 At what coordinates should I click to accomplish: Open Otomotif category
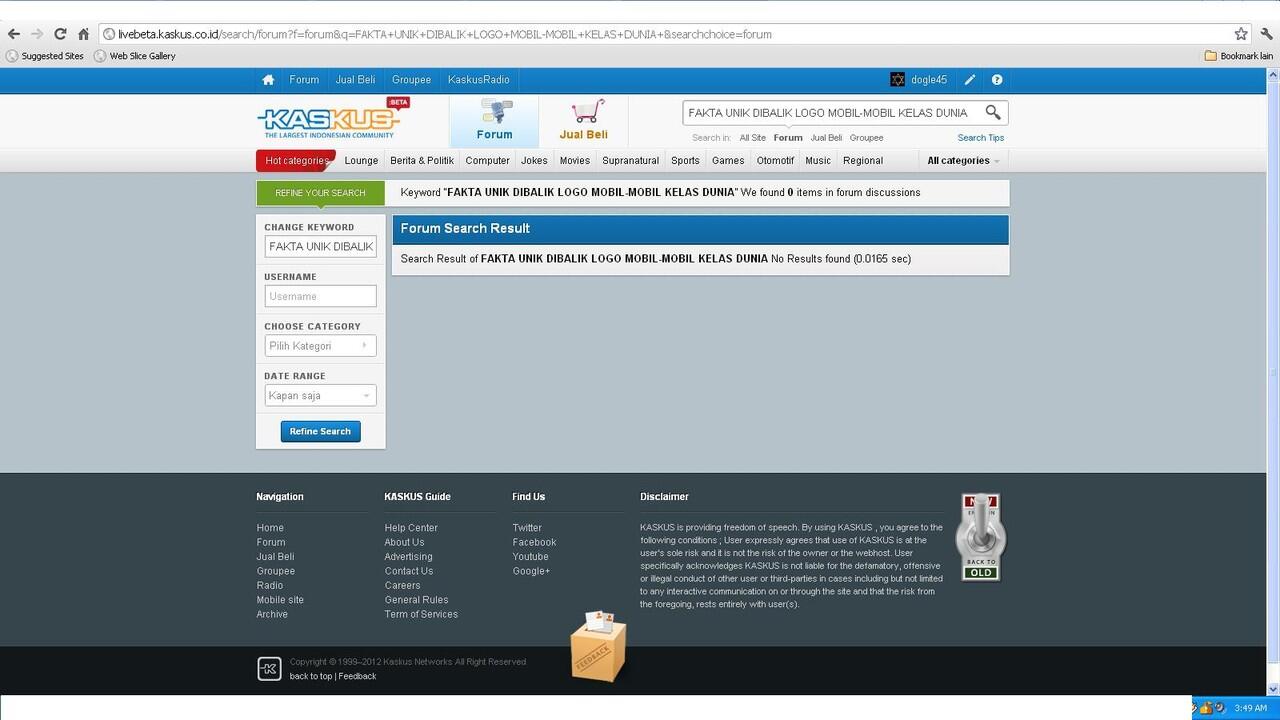(776, 160)
